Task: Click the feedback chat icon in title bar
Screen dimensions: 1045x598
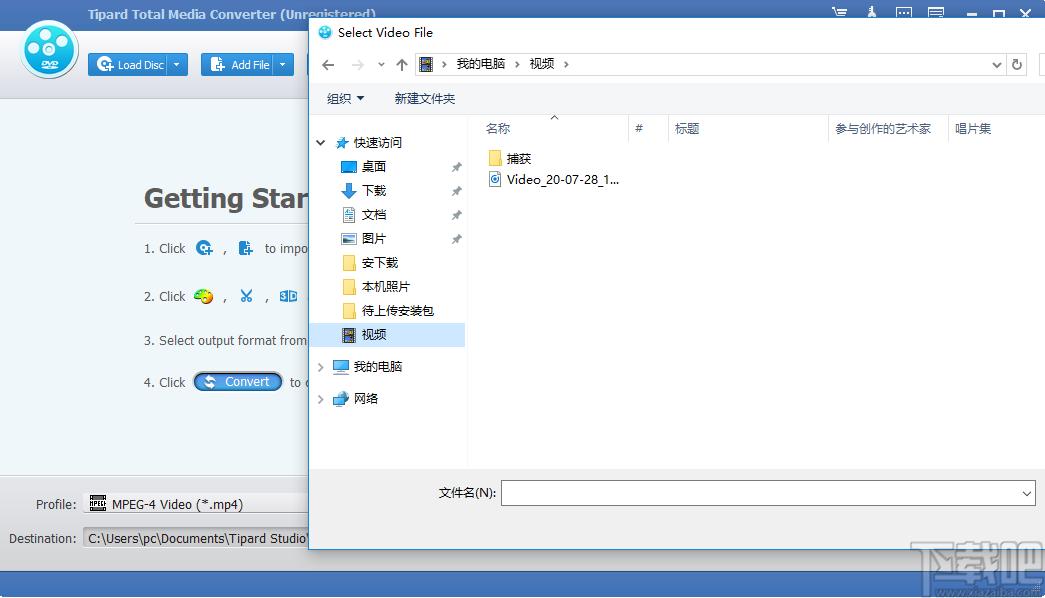Action: click(x=904, y=13)
